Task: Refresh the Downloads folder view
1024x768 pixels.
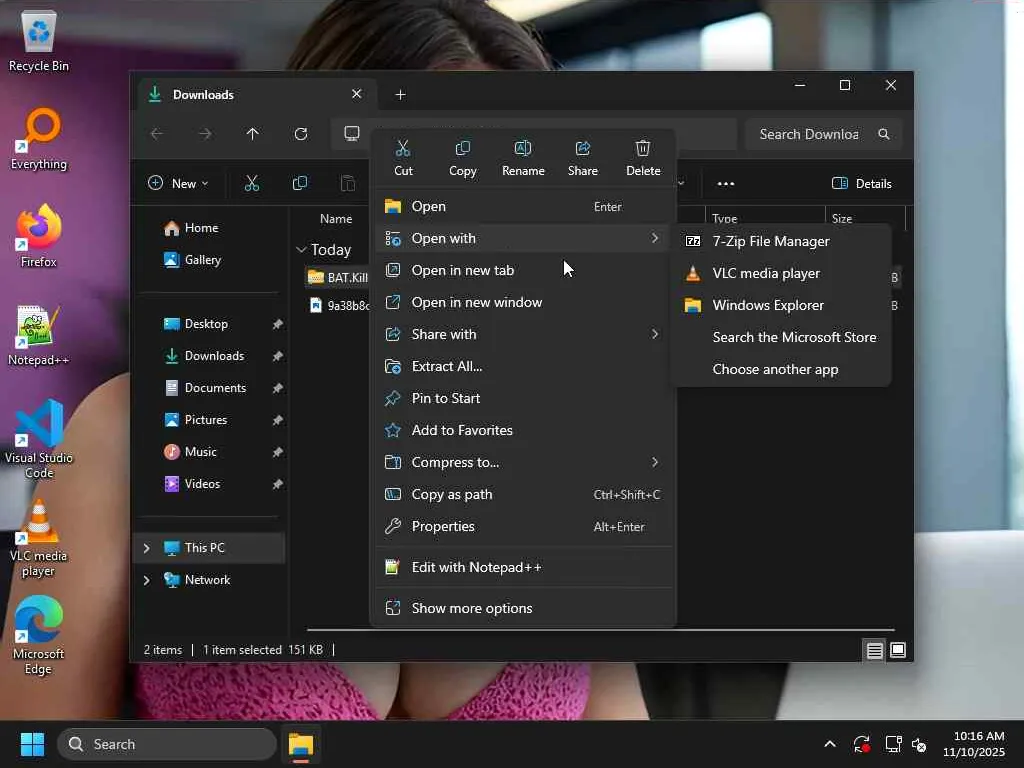Action: point(301,134)
